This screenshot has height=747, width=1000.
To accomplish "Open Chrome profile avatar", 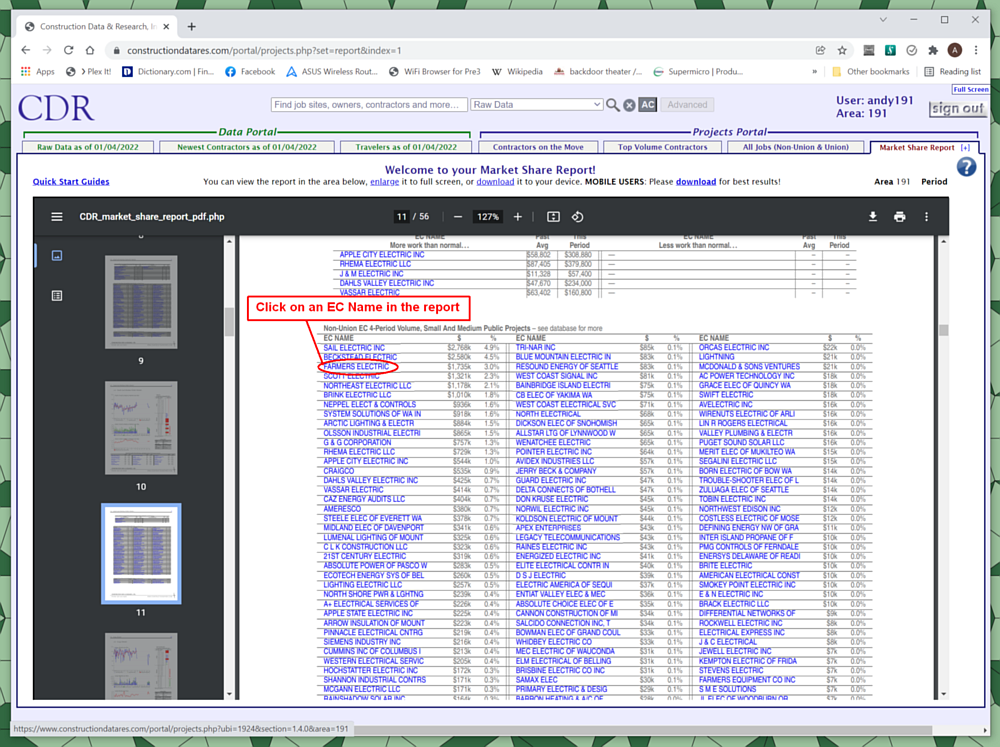I will tap(955, 50).
